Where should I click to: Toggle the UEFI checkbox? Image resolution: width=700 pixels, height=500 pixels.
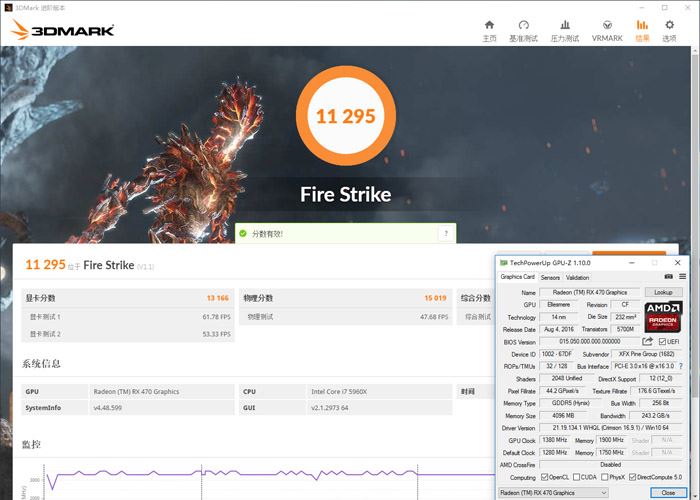(662, 341)
